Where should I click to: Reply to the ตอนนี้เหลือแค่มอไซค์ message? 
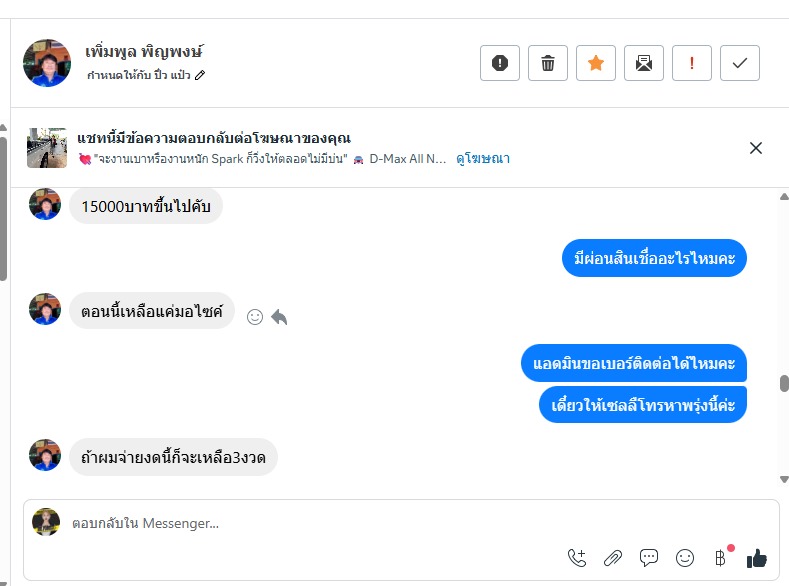click(x=279, y=316)
